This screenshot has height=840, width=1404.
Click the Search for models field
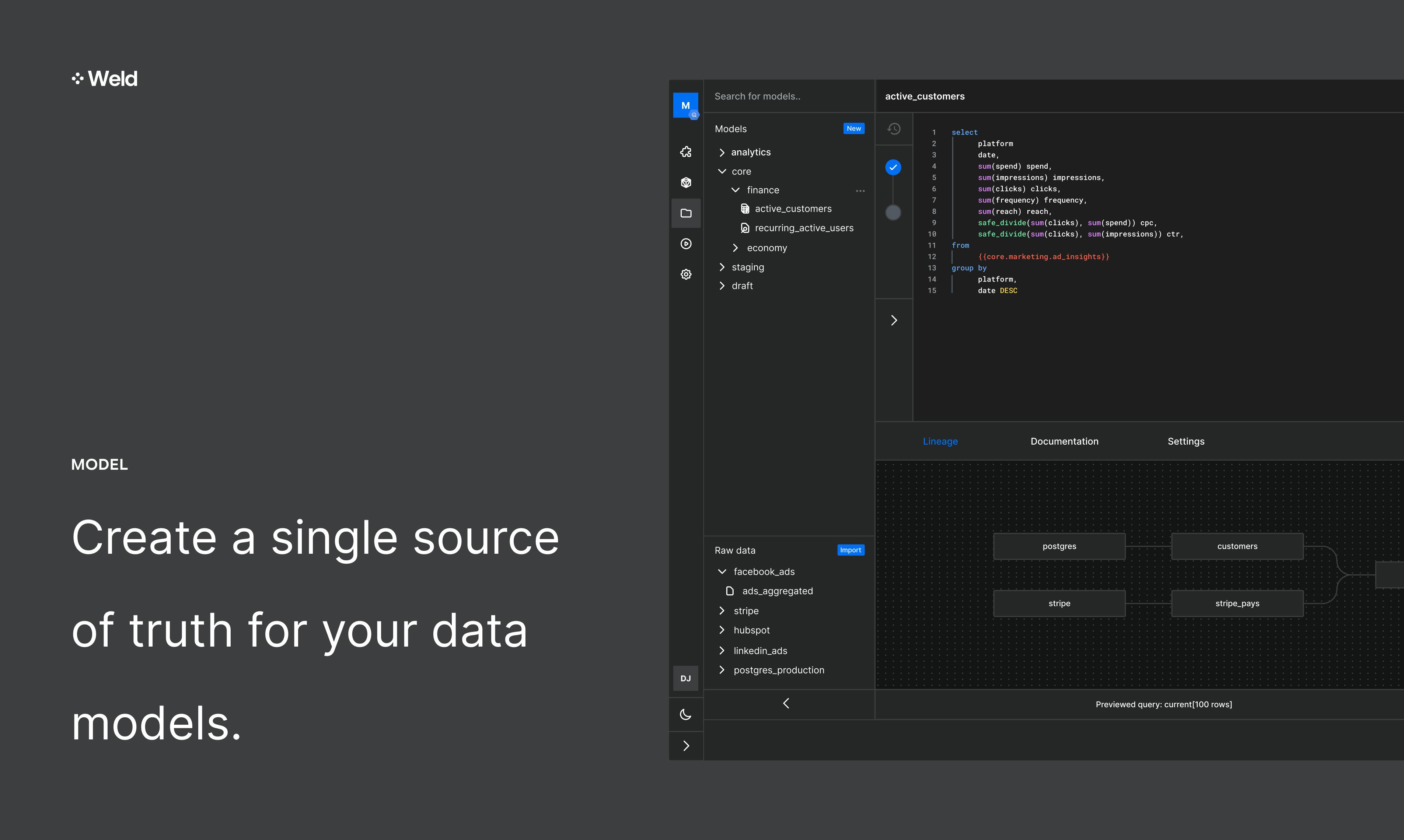(x=789, y=96)
